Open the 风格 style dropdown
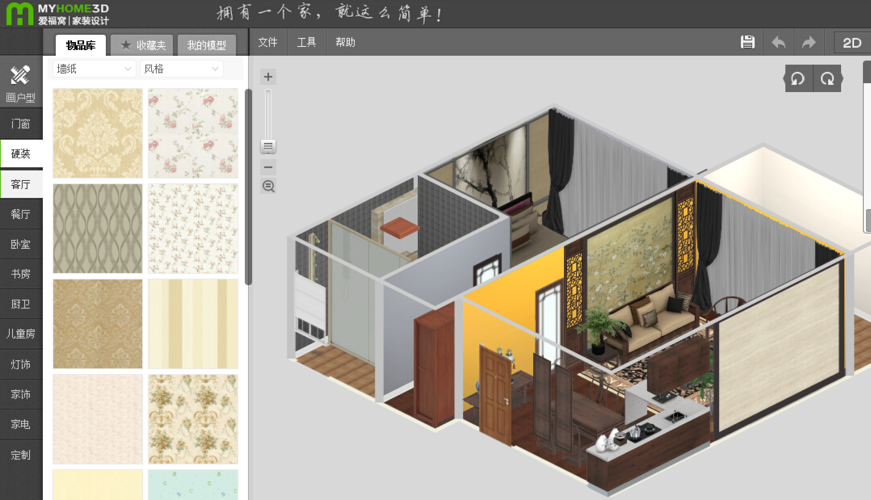This screenshot has height=500, width=871. pos(181,69)
